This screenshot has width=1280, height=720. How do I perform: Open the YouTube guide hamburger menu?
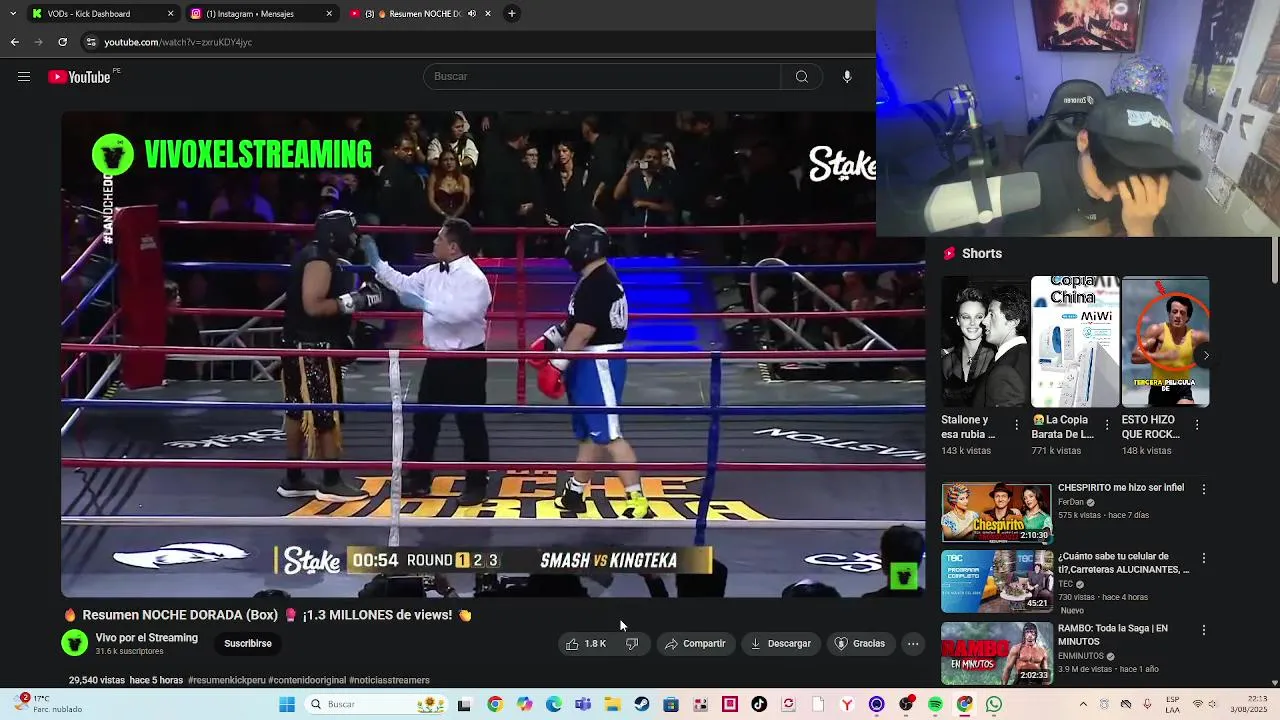(24, 77)
